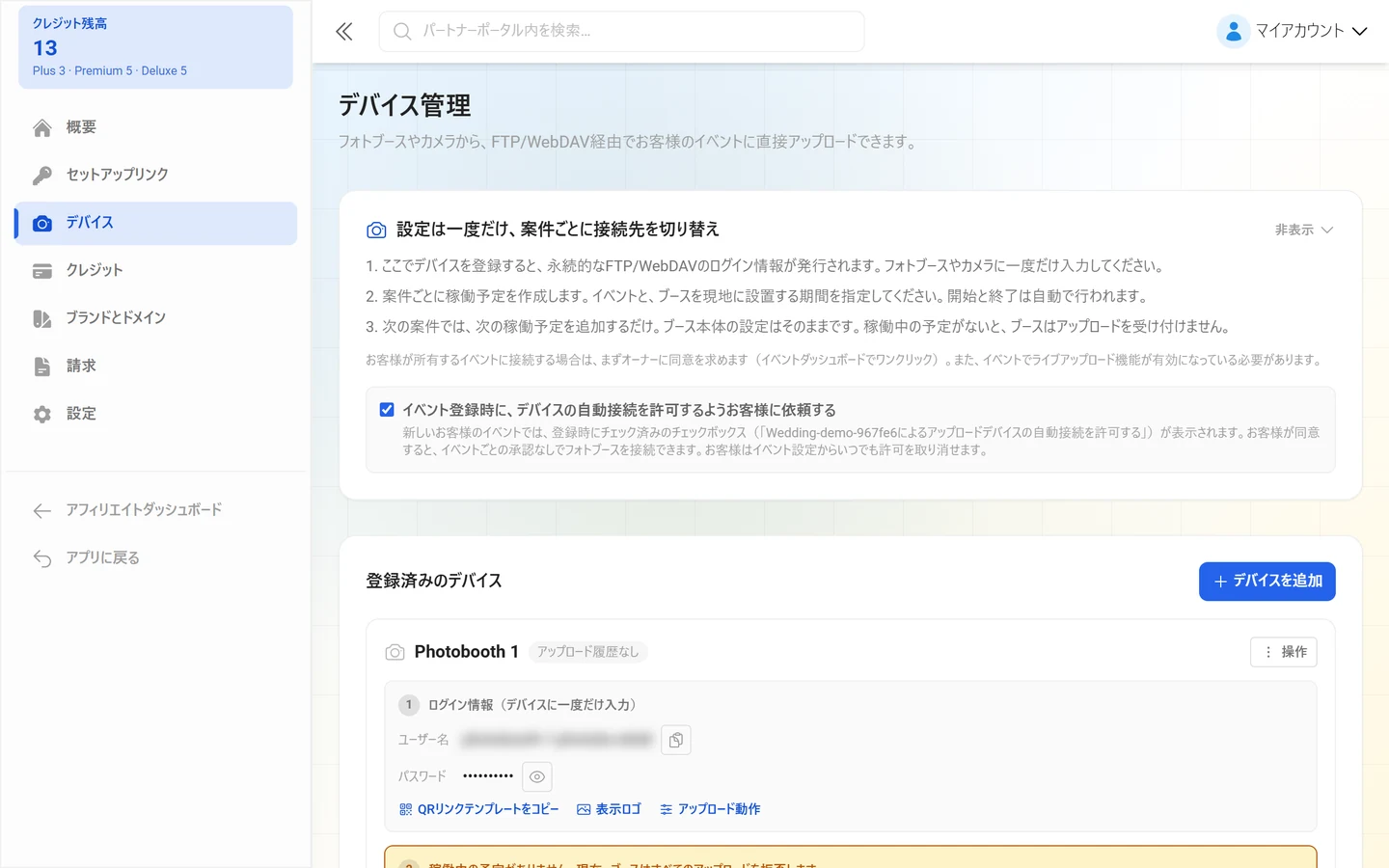Go to セットアップリンク
This screenshot has width=1389, height=868.
[155, 175]
